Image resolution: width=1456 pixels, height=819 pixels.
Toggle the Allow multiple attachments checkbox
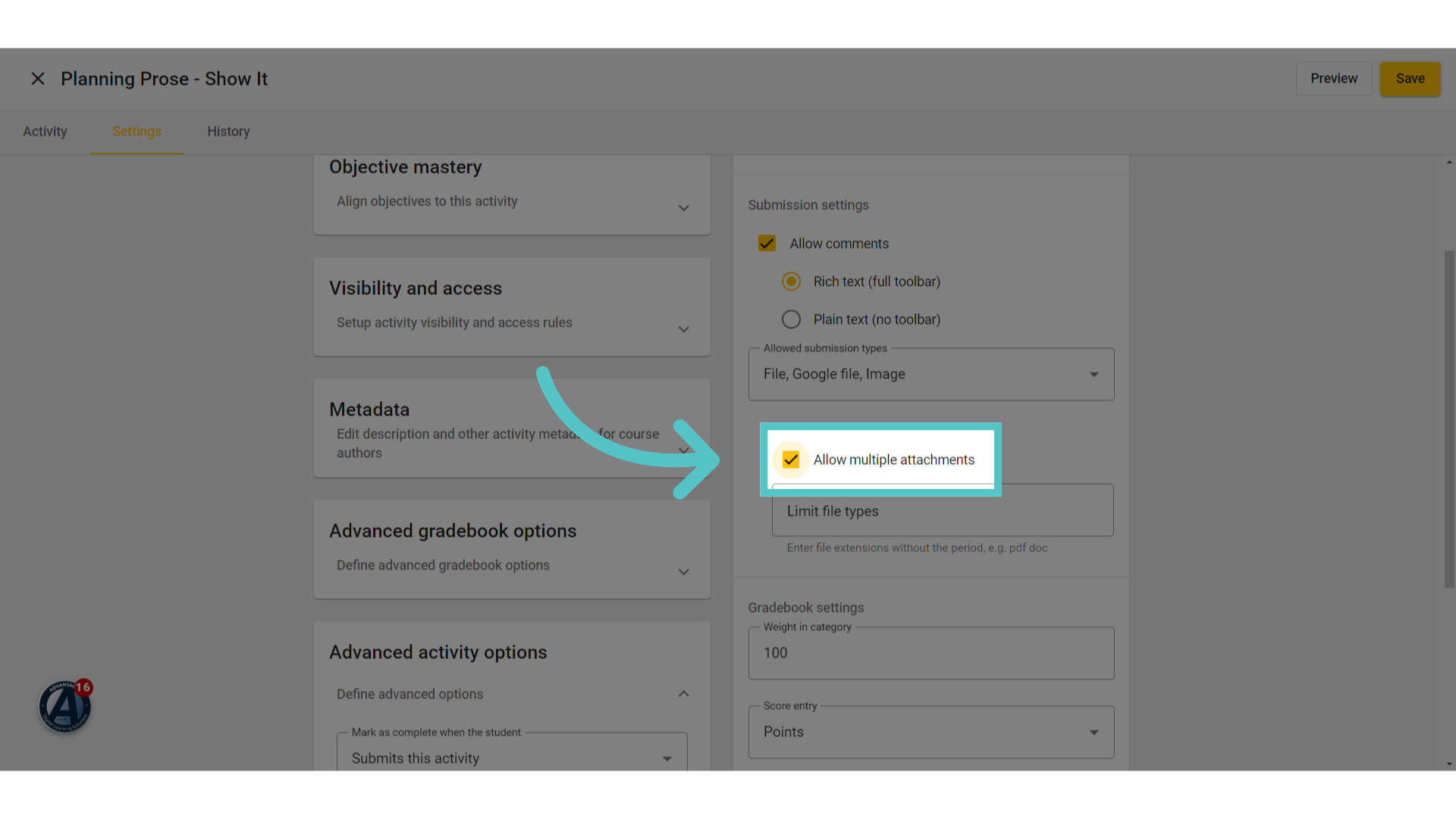pos(791,460)
